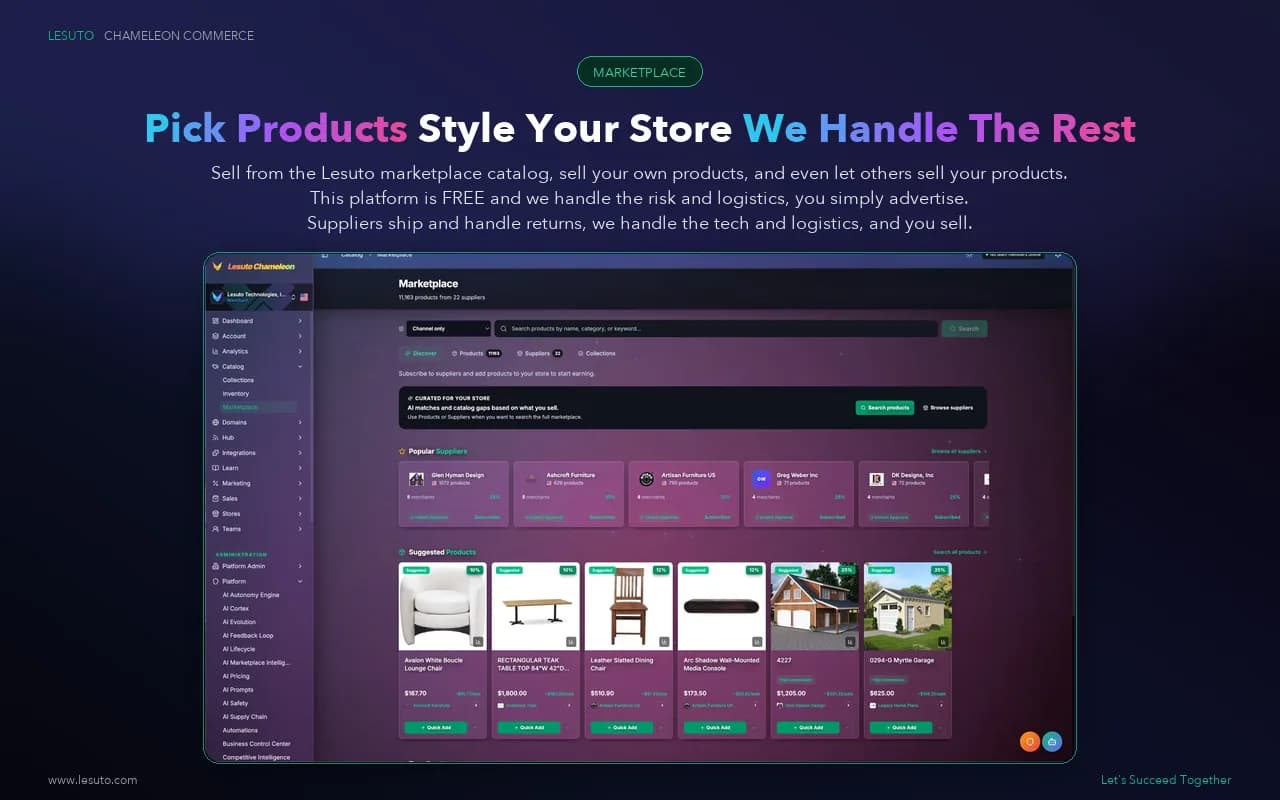Choose the Platform shield icon
The width and height of the screenshot is (1280, 800).
pyautogui.click(x=215, y=581)
